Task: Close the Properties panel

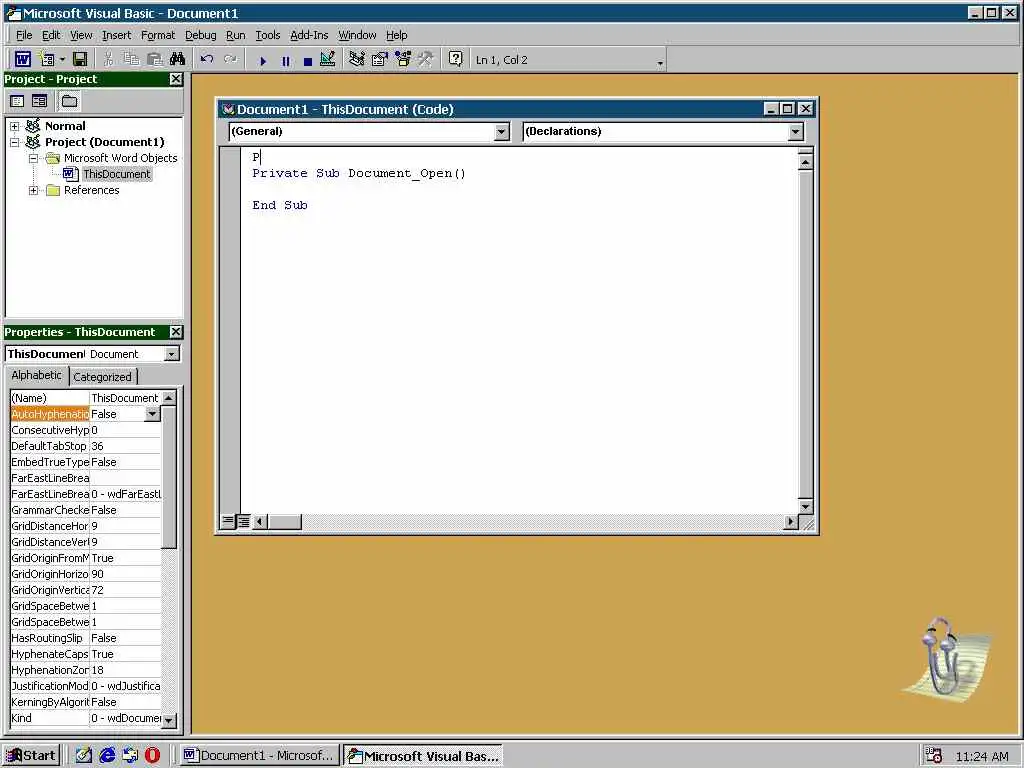Action: [176, 332]
